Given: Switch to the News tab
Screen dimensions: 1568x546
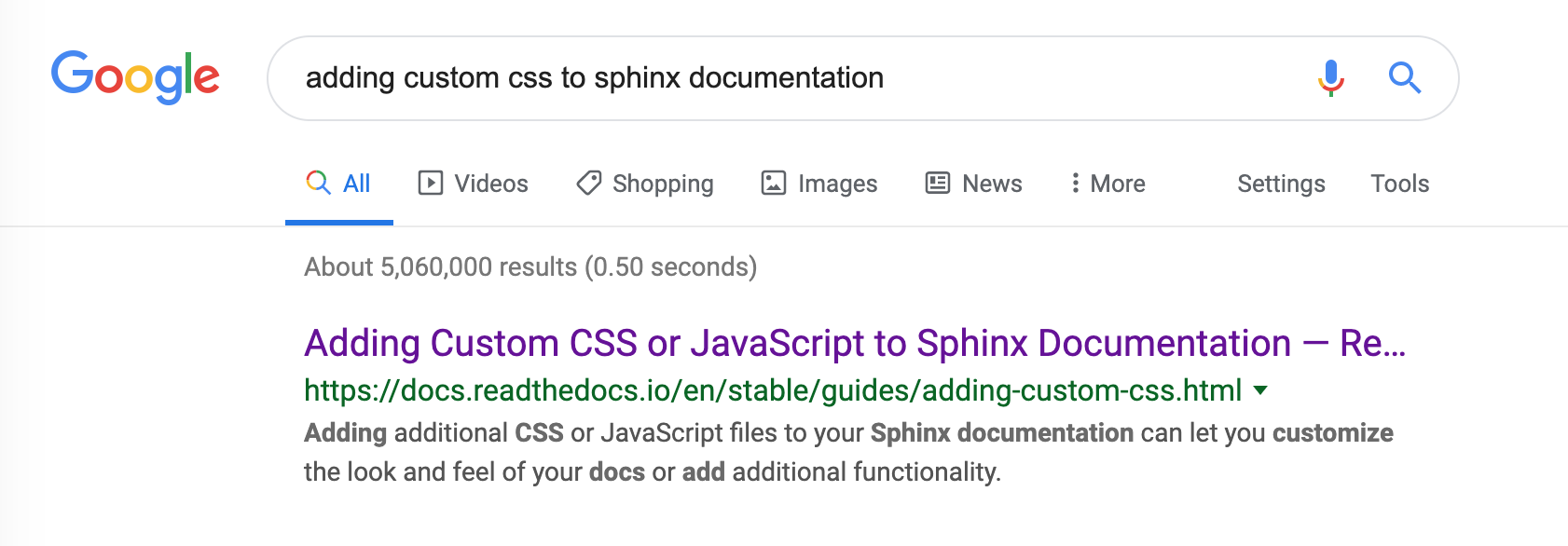Looking at the screenshot, I should (991, 183).
